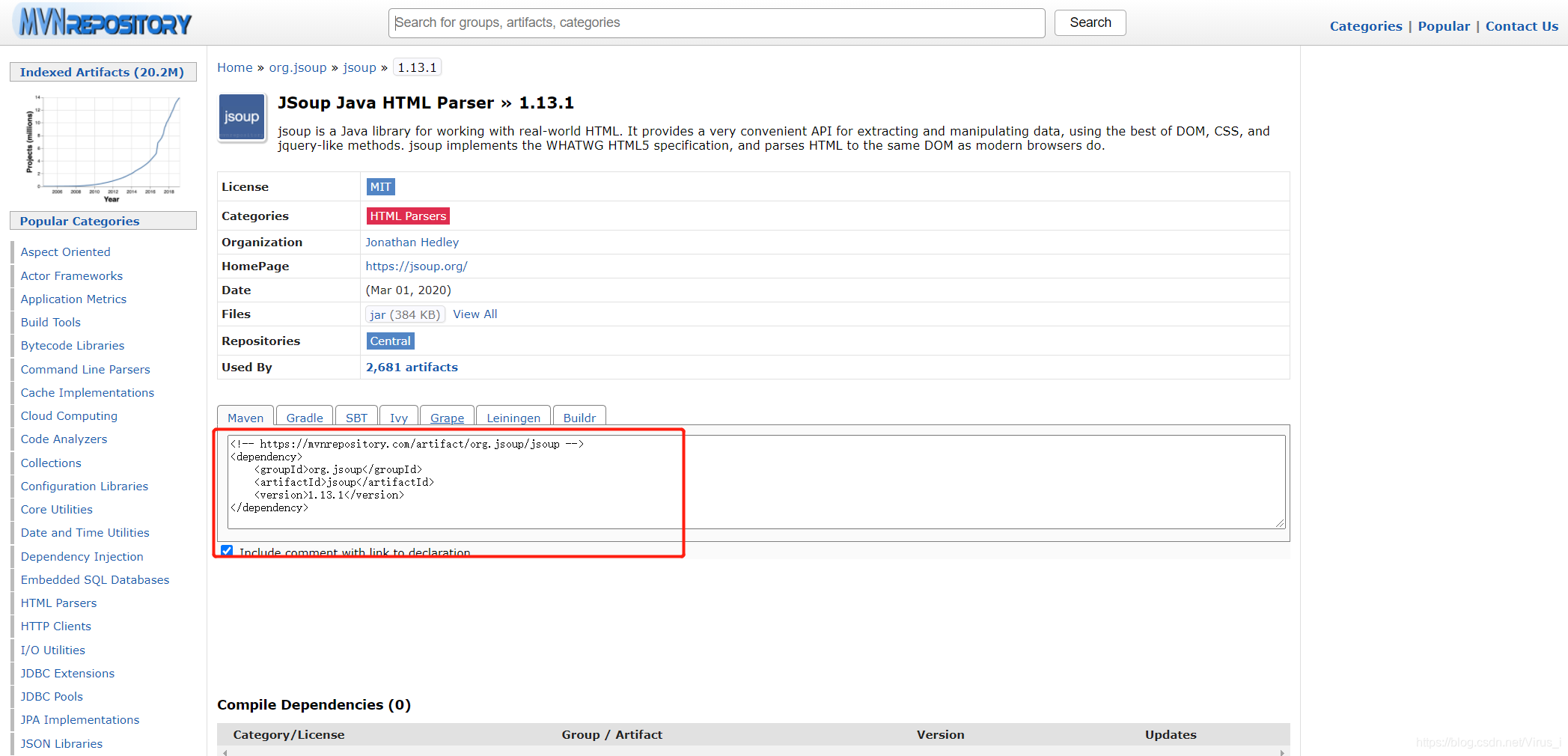Click the Group / Artifact column header
Viewport: 1568px width, 756px height.
[x=612, y=735]
